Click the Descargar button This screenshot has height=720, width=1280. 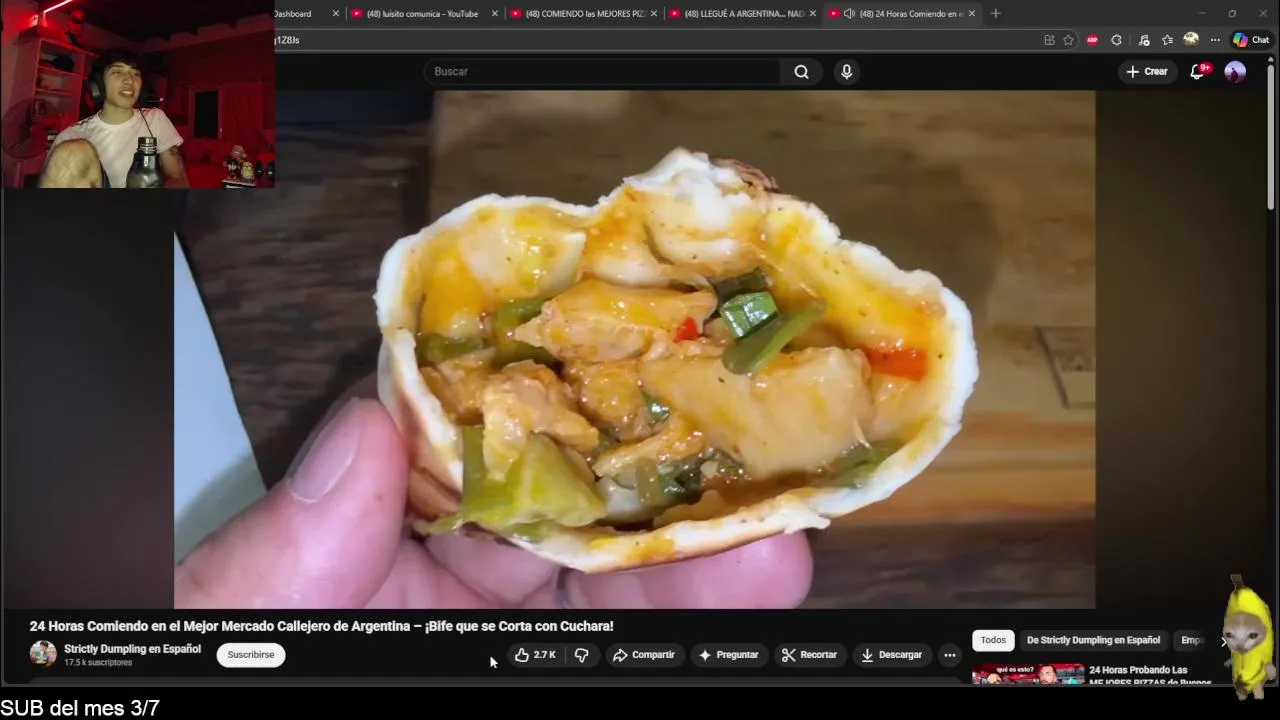892,655
